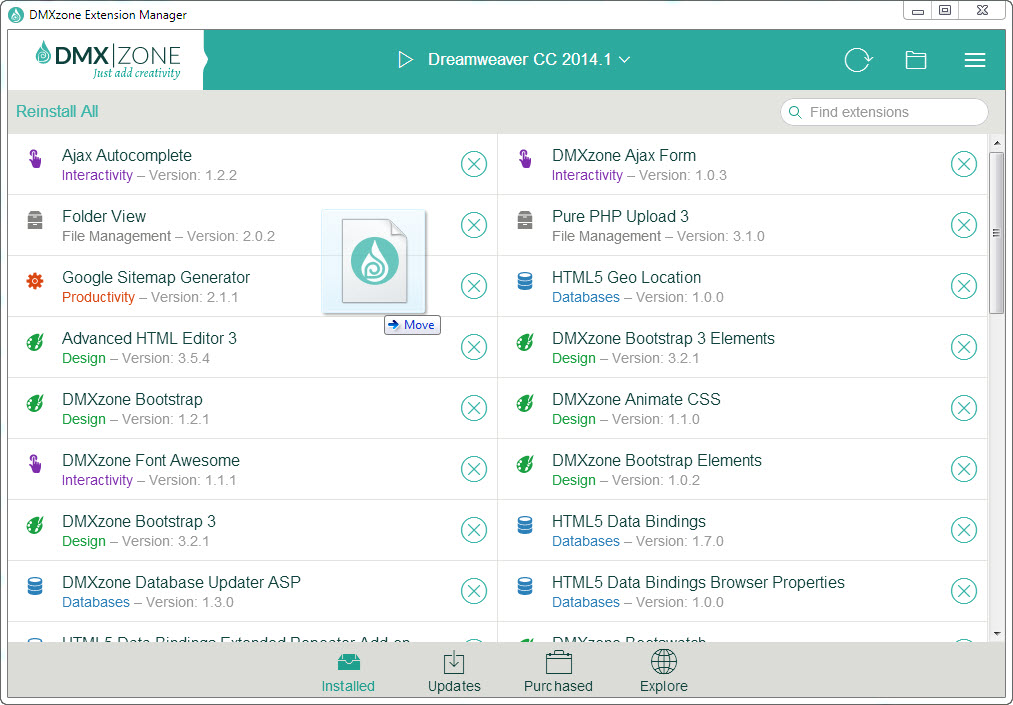The height and width of the screenshot is (705, 1013).
Task: Open the Dreamweaver CC 2014.1 version dropdown
Action: point(528,59)
